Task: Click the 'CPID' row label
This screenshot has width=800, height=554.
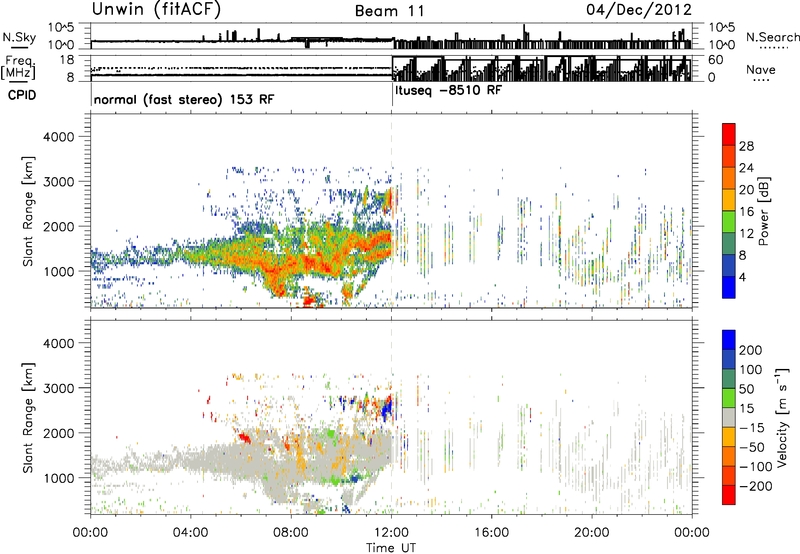Action: tap(22, 95)
